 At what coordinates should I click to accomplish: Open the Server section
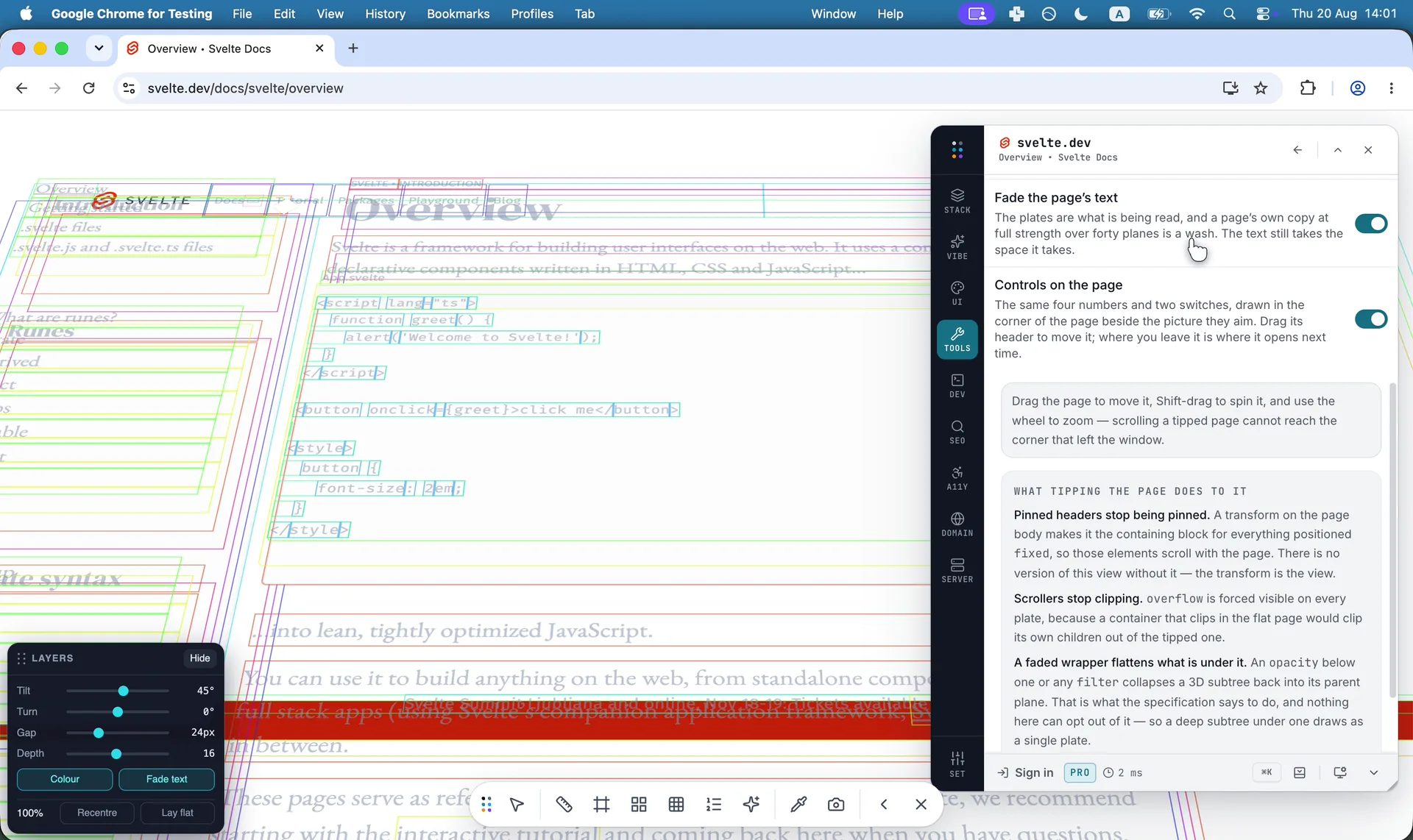(x=957, y=570)
